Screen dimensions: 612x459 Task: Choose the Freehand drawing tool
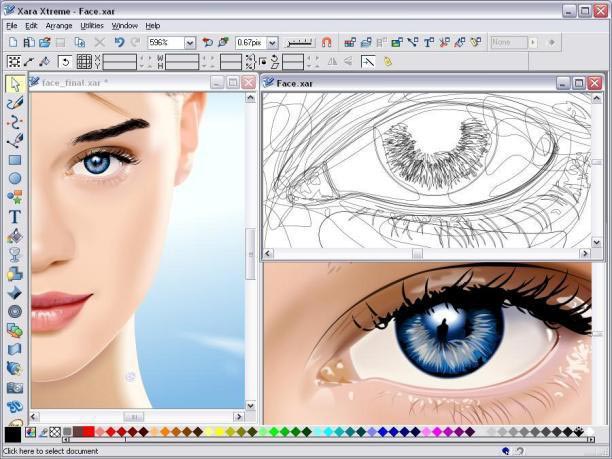[15, 103]
